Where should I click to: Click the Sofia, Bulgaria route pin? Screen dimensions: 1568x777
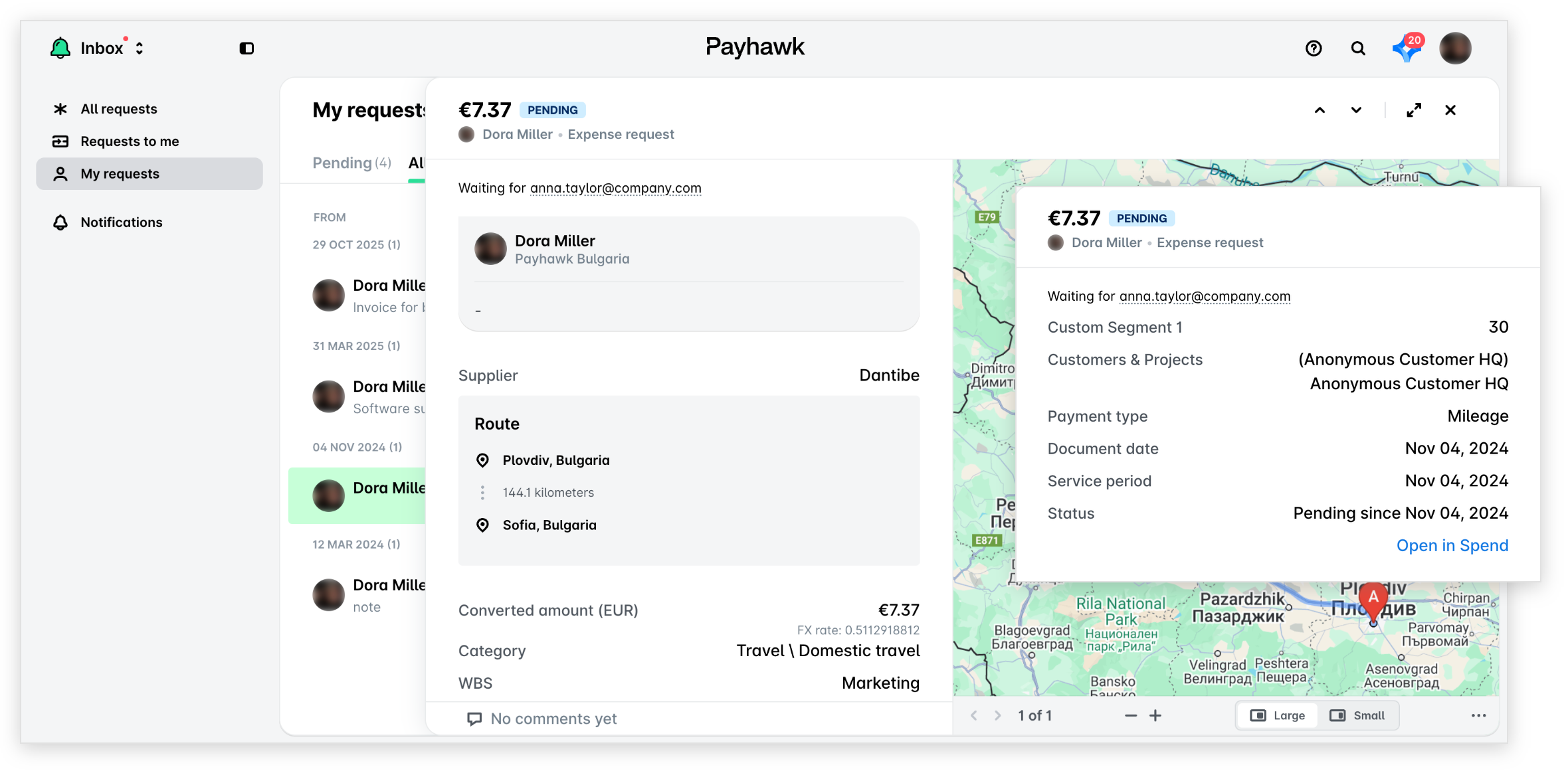pyautogui.click(x=482, y=525)
